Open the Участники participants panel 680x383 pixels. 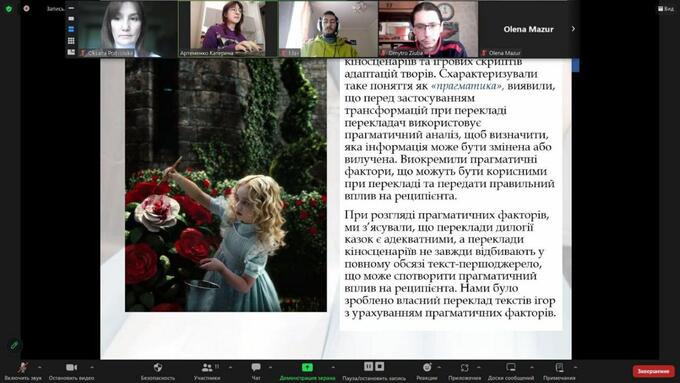click(x=207, y=368)
